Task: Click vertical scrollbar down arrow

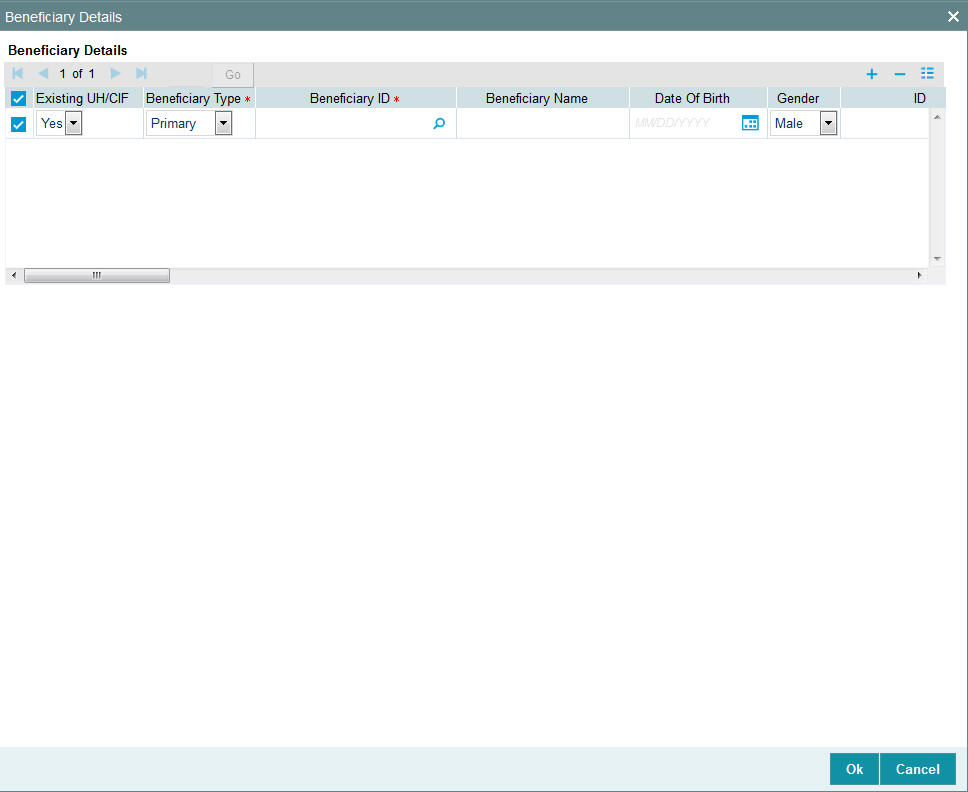Action: (x=937, y=259)
